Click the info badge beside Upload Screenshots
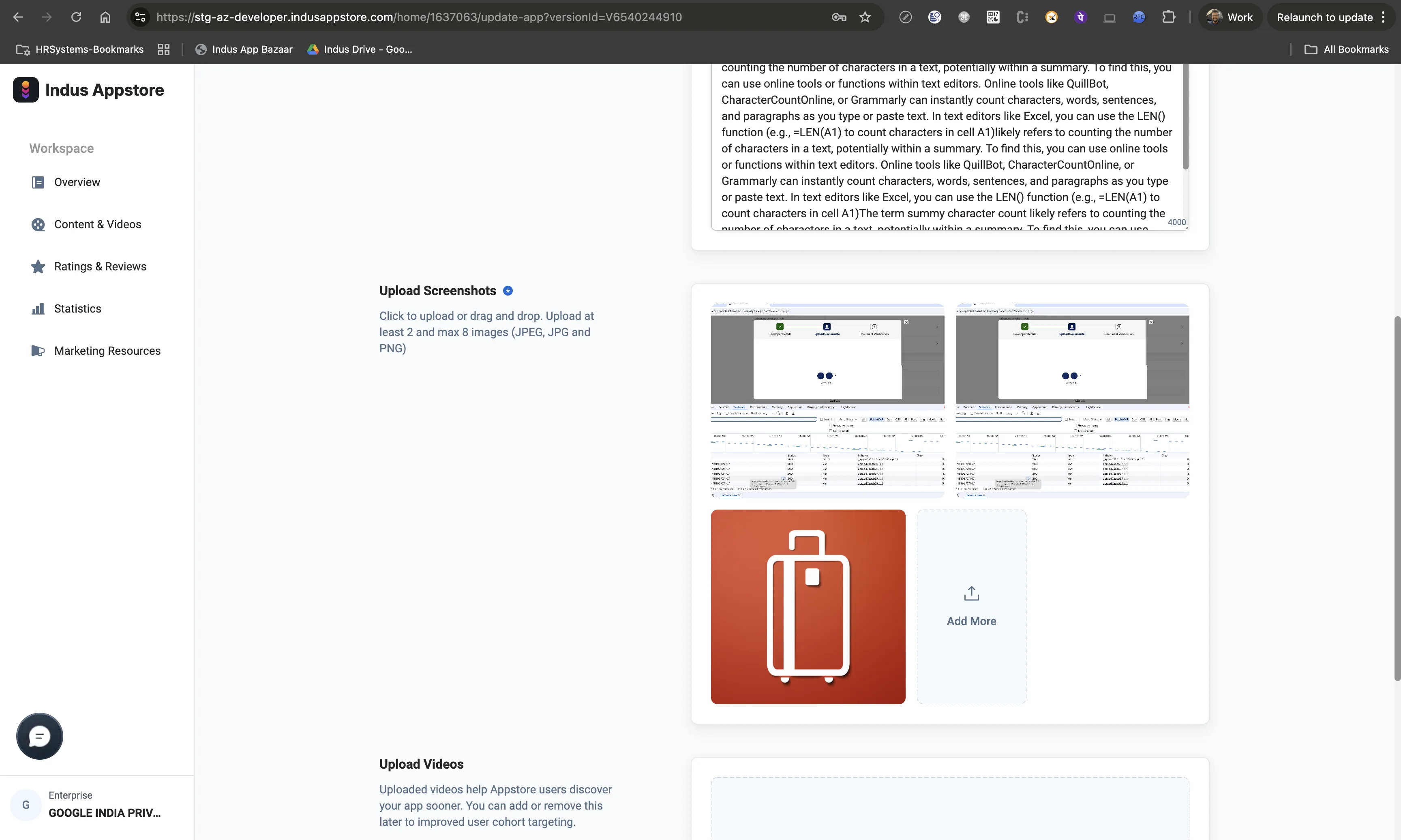This screenshot has width=1401, height=840. tap(508, 290)
